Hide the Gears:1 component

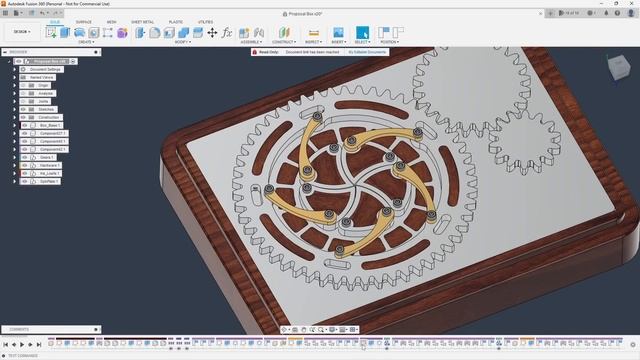pos(24,157)
